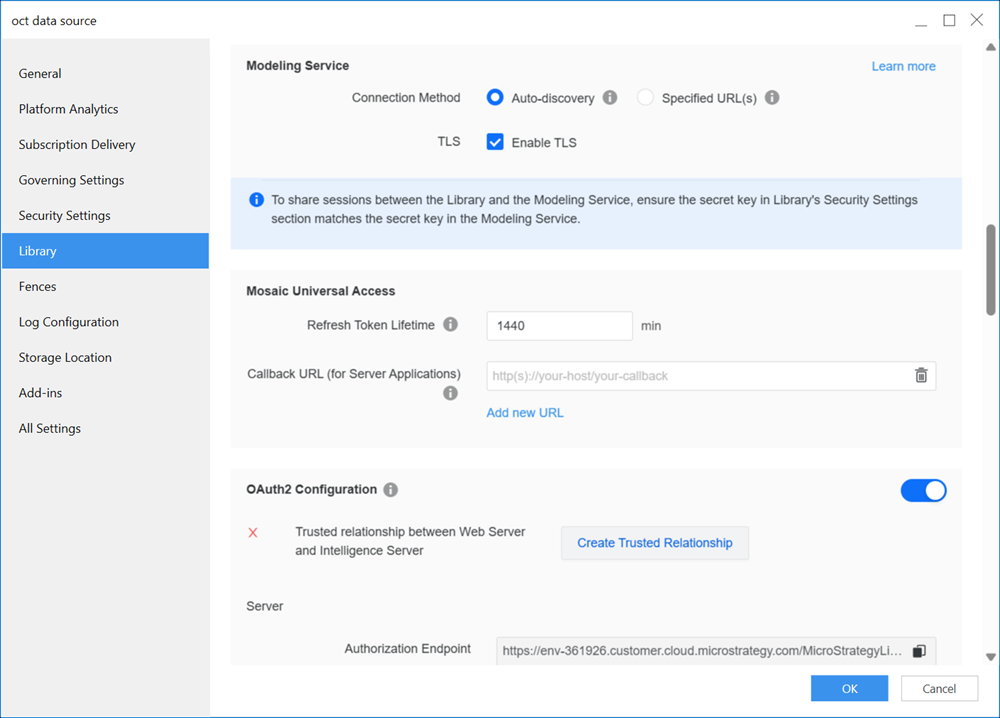Turn off OAuth2 Configuration toggle
This screenshot has height=718, width=1000.
[923, 490]
